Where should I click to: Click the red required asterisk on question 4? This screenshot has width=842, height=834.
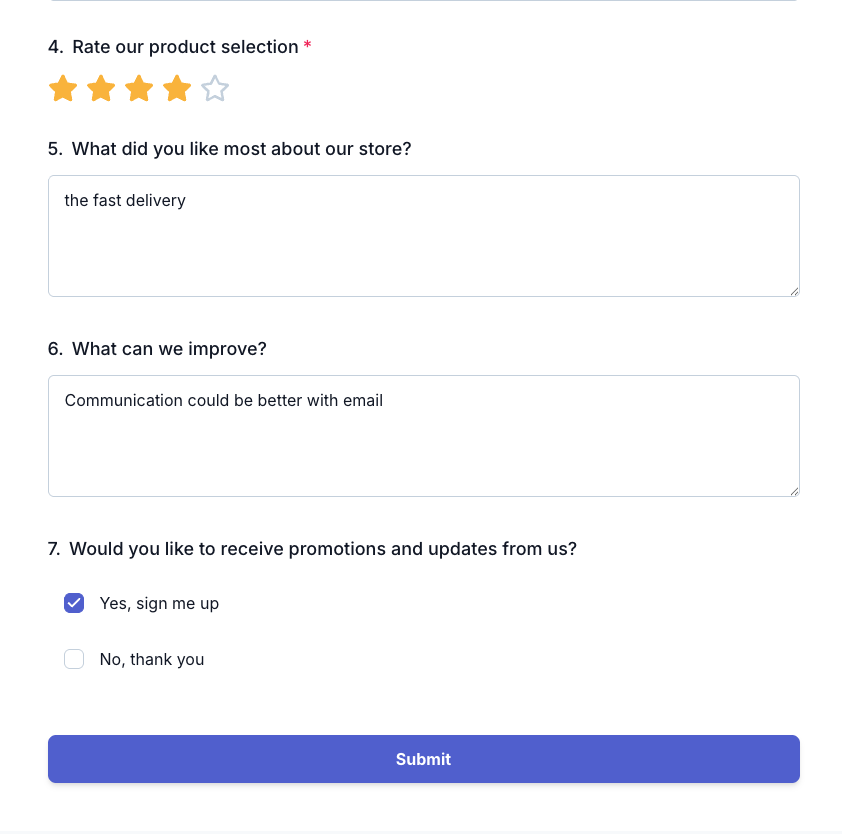coord(307,46)
